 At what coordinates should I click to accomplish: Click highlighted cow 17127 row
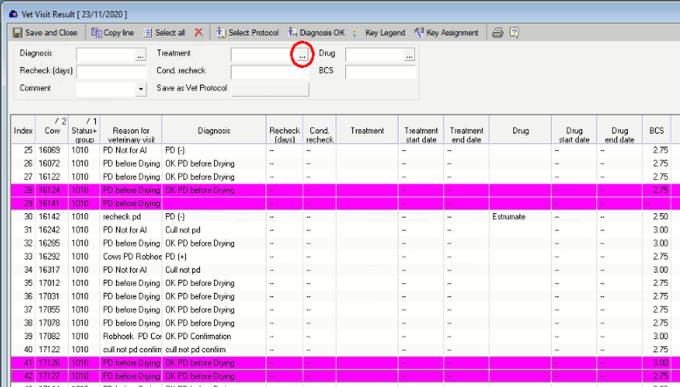345,376
